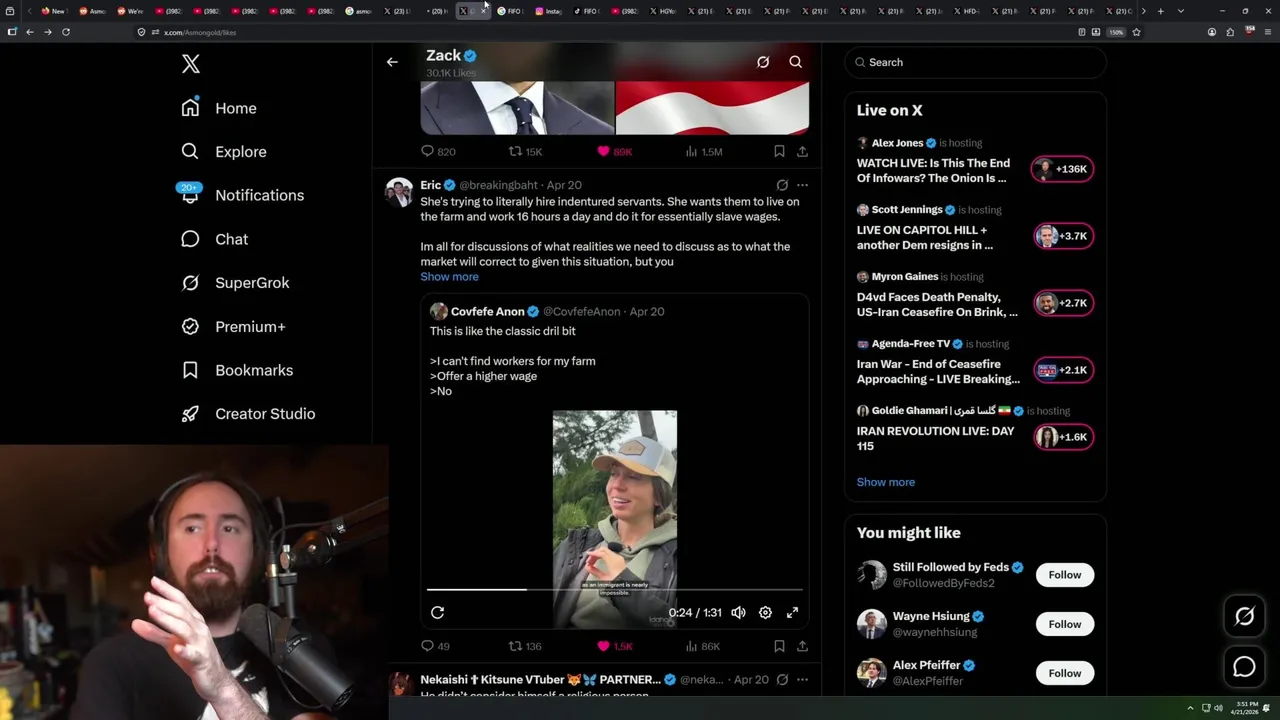Screen dimensions: 1280x720
Task: Click the browser back button
Action: [x=30, y=32]
